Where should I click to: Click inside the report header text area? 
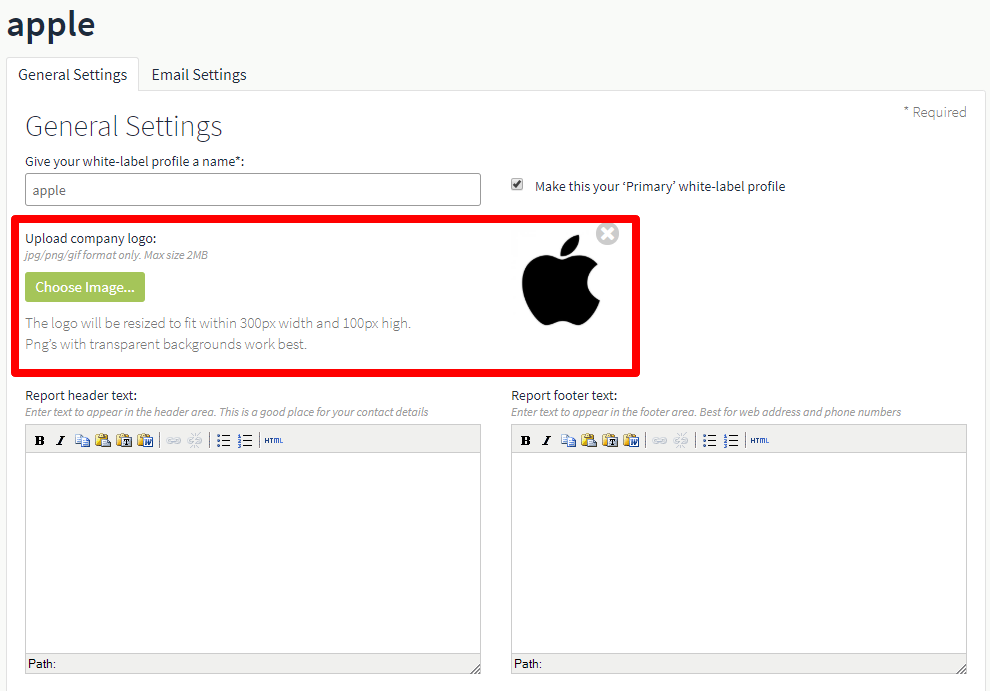coord(253,553)
